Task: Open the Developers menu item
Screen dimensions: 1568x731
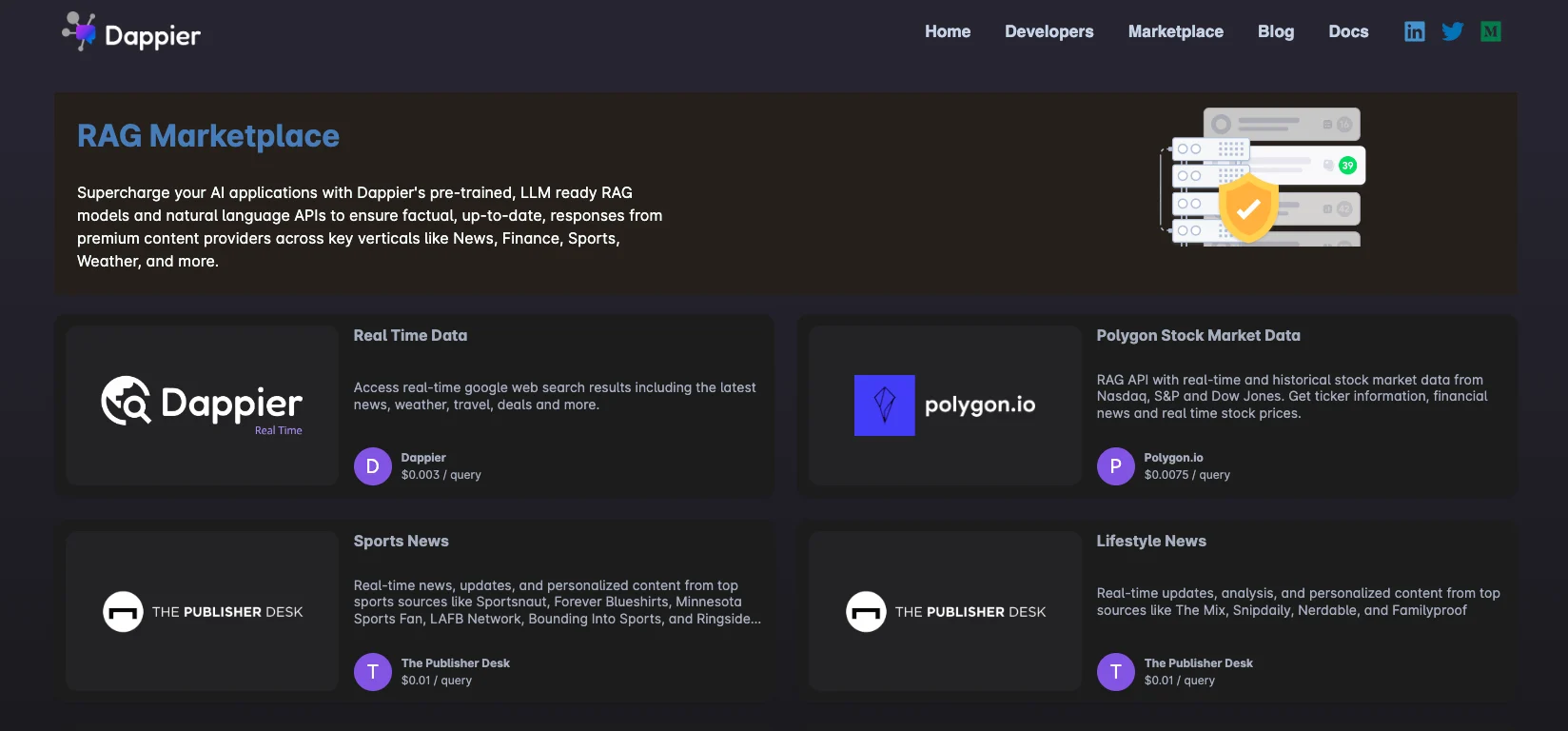Action: coord(1049,31)
